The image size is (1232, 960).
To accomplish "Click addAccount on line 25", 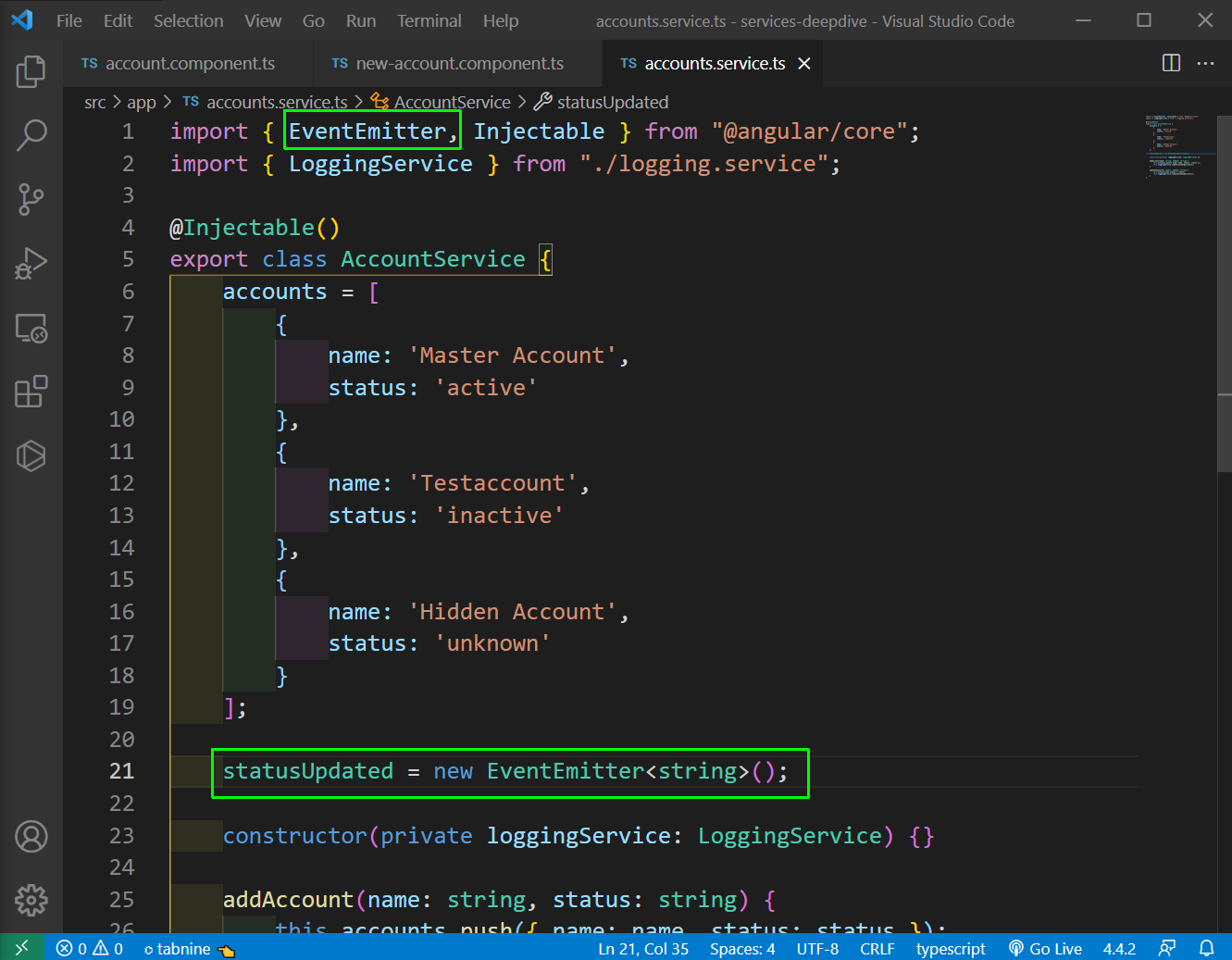I will click(x=288, y=900).
